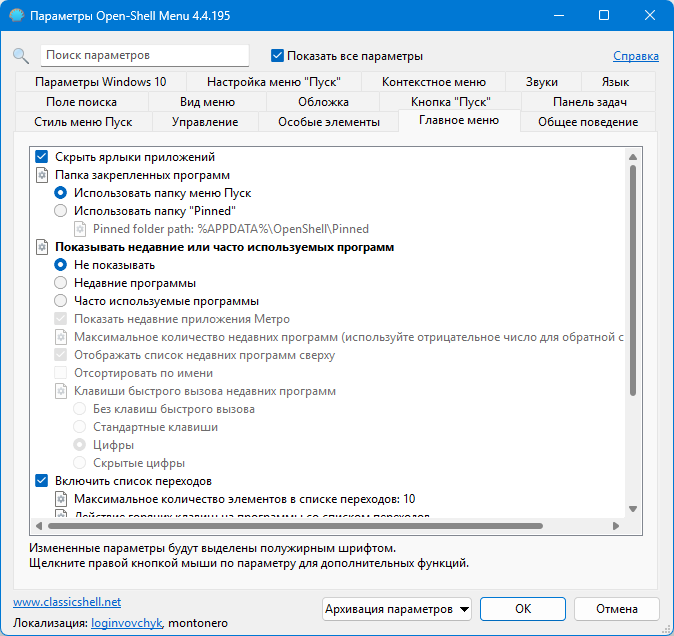Click the OK button
674x636 pixels.
[x=523, y=609]
